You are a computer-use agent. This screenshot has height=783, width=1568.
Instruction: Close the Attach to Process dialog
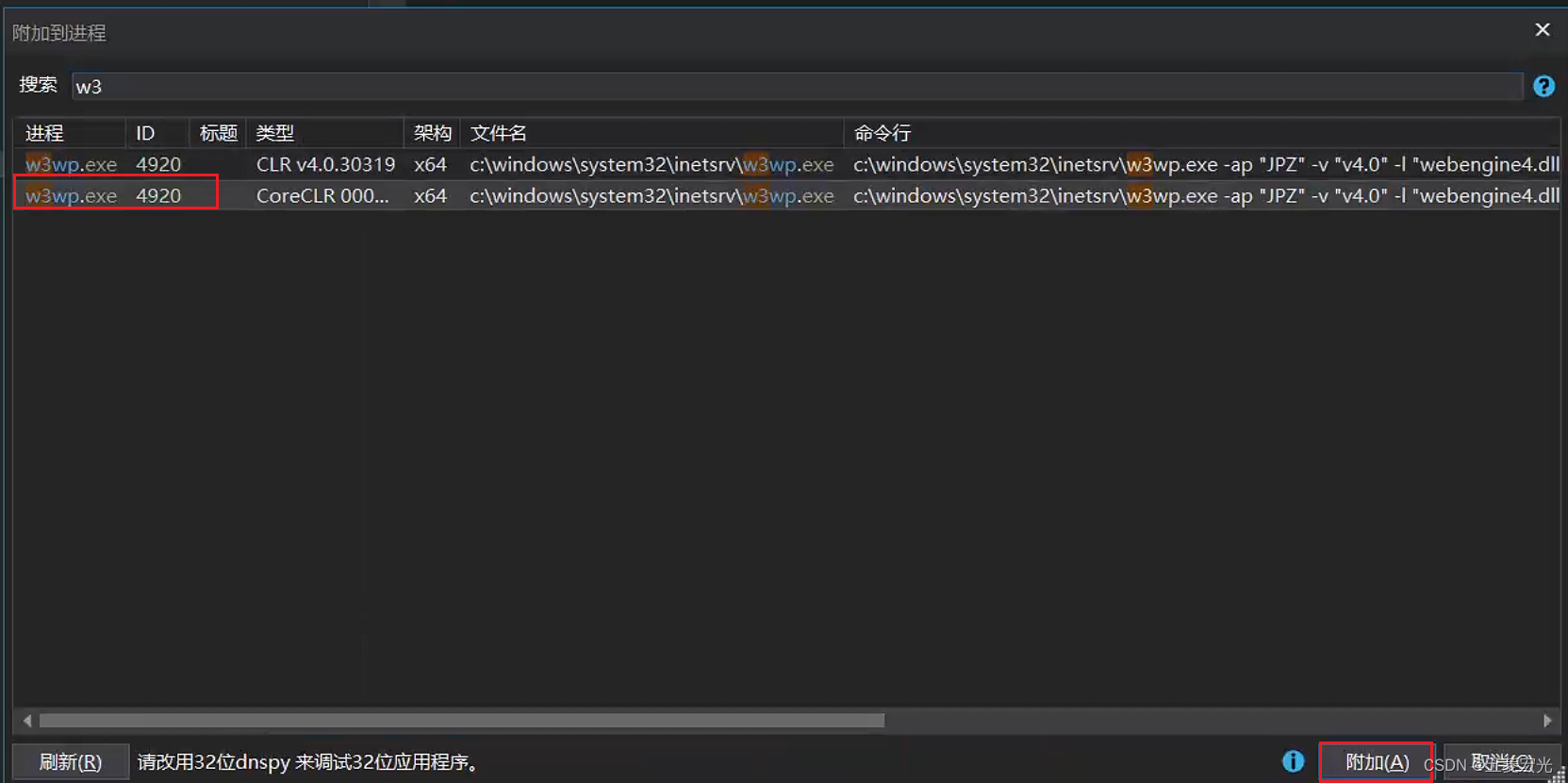[x=1543, y=30]
